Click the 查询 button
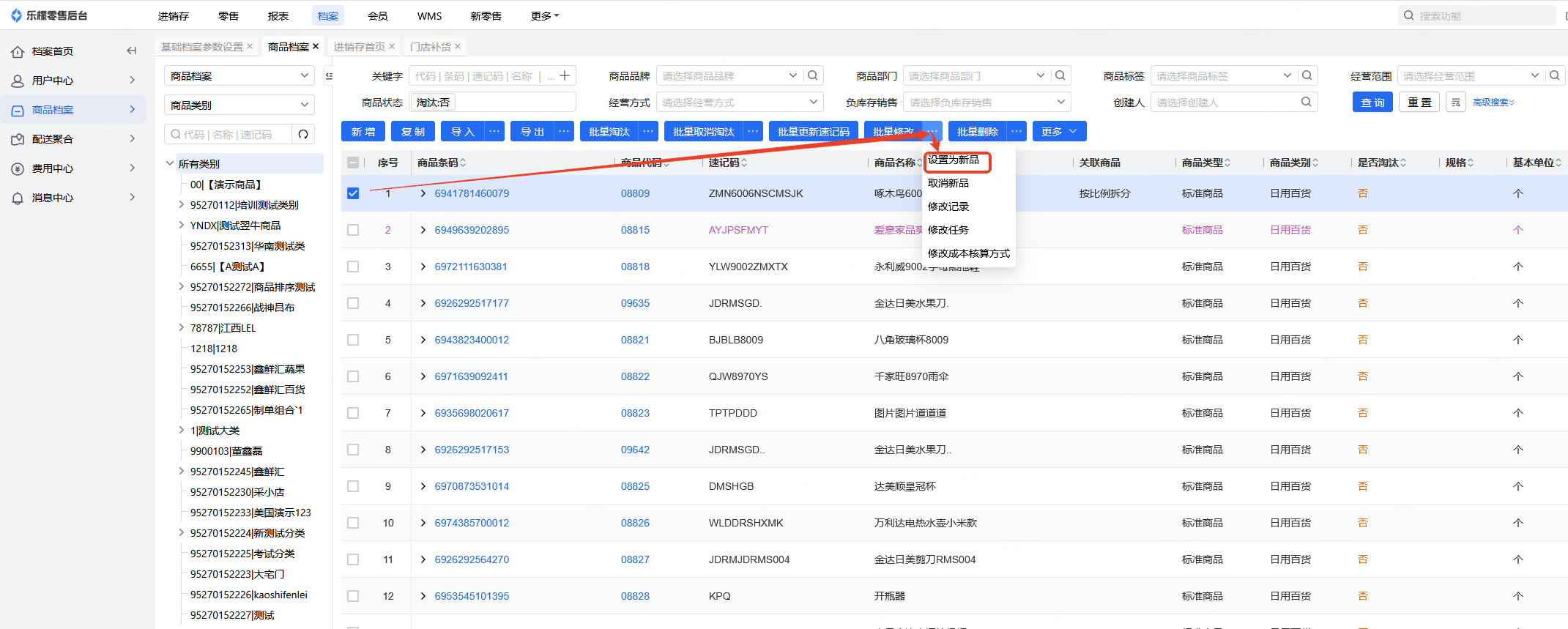The width and height of the screenshot is (1568, 629). coord(1372,103)
